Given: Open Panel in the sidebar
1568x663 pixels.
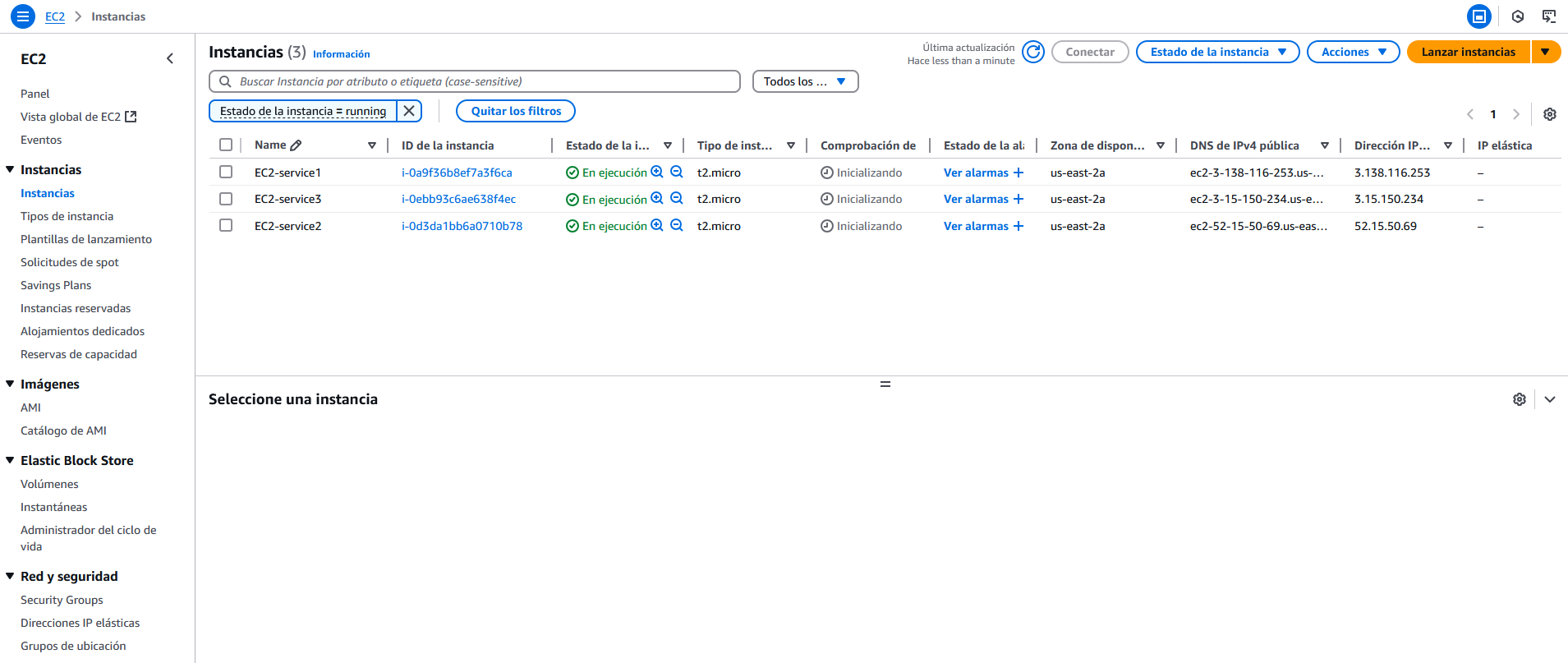Looking at the screenshot, I should (x=35, y=94).
